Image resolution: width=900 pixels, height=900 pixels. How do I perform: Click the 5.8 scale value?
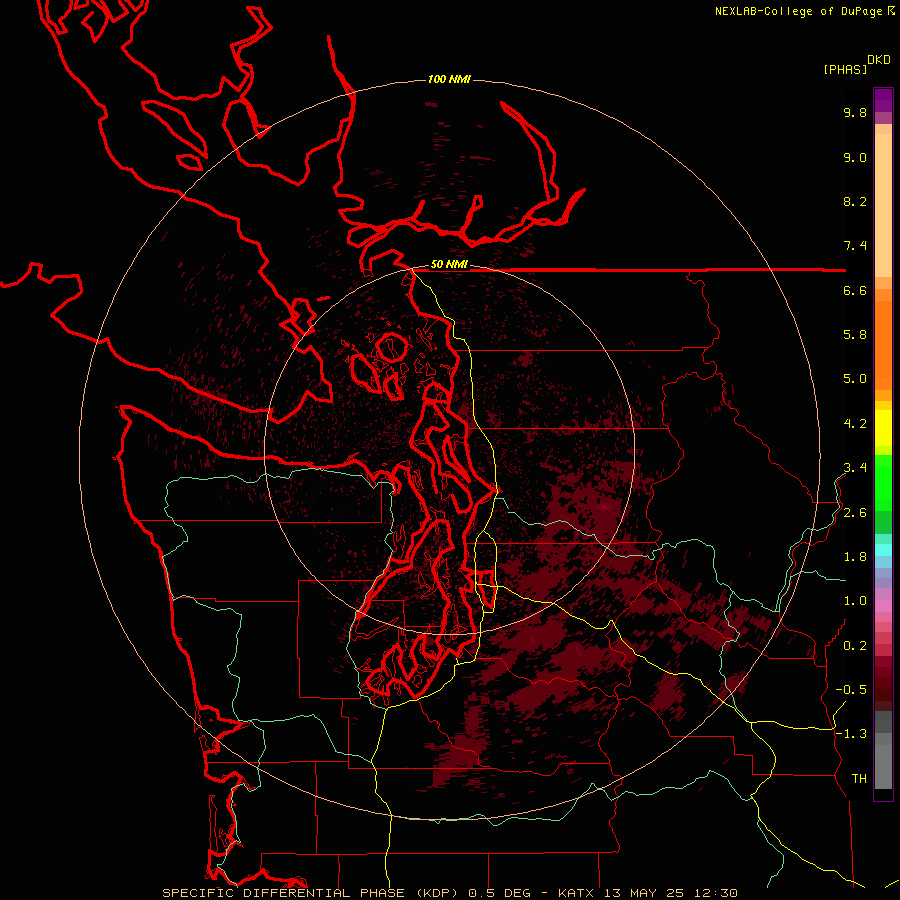point(855,335)
